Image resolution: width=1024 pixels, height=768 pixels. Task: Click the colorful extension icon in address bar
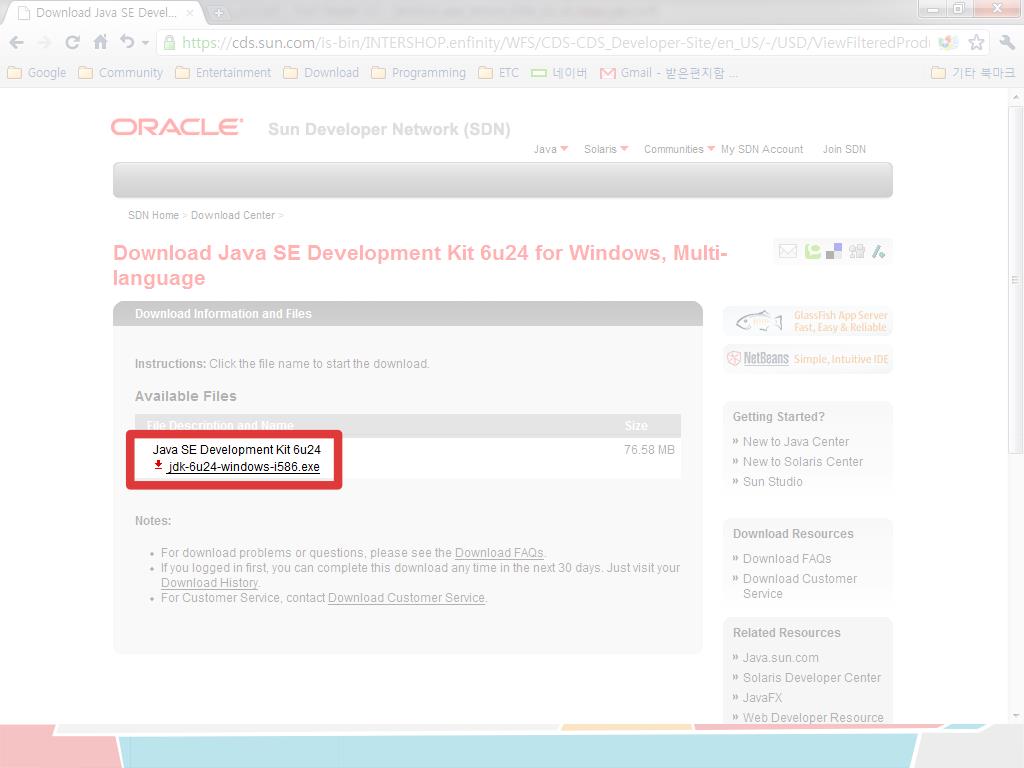[948, 43]
